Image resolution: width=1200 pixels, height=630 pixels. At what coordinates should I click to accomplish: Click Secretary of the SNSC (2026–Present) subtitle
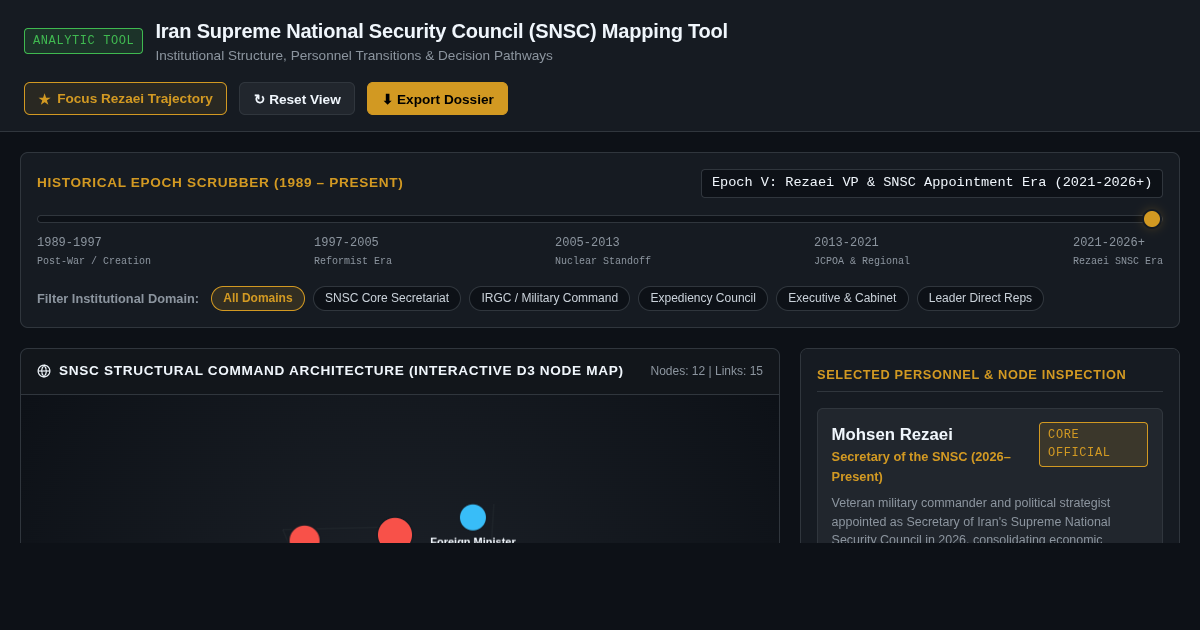click(921, 466)
